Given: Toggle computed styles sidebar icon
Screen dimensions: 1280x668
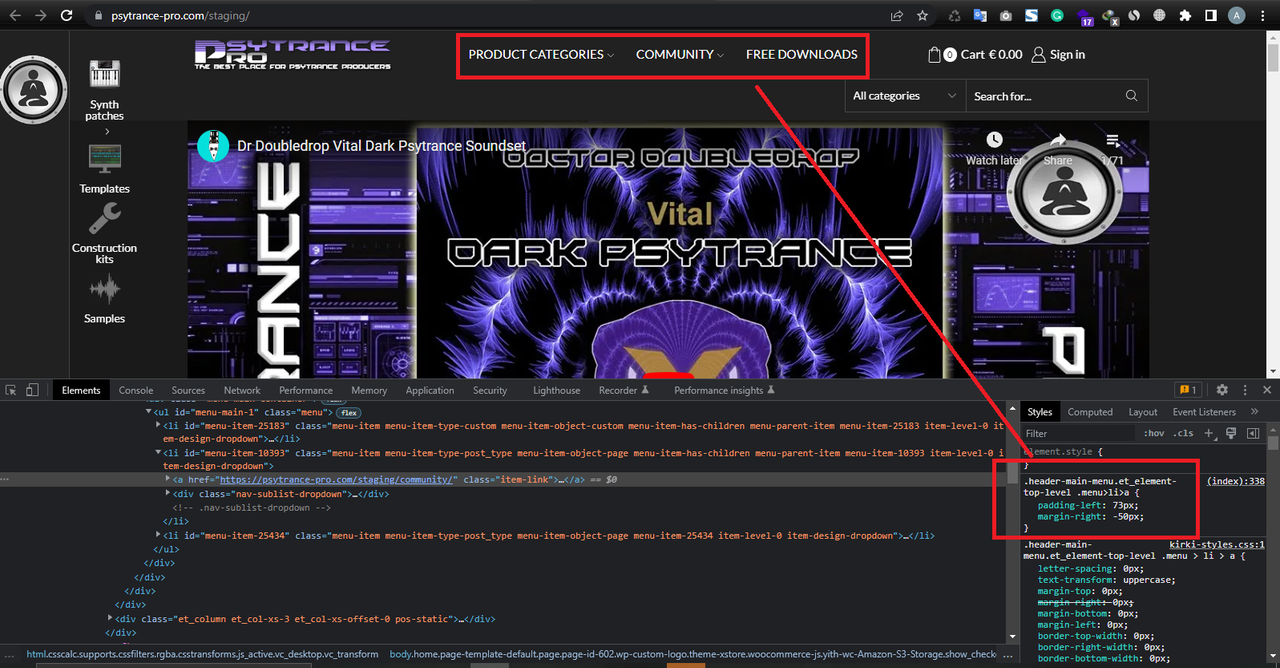Looking at the screenshot, I should [1252, 433].
